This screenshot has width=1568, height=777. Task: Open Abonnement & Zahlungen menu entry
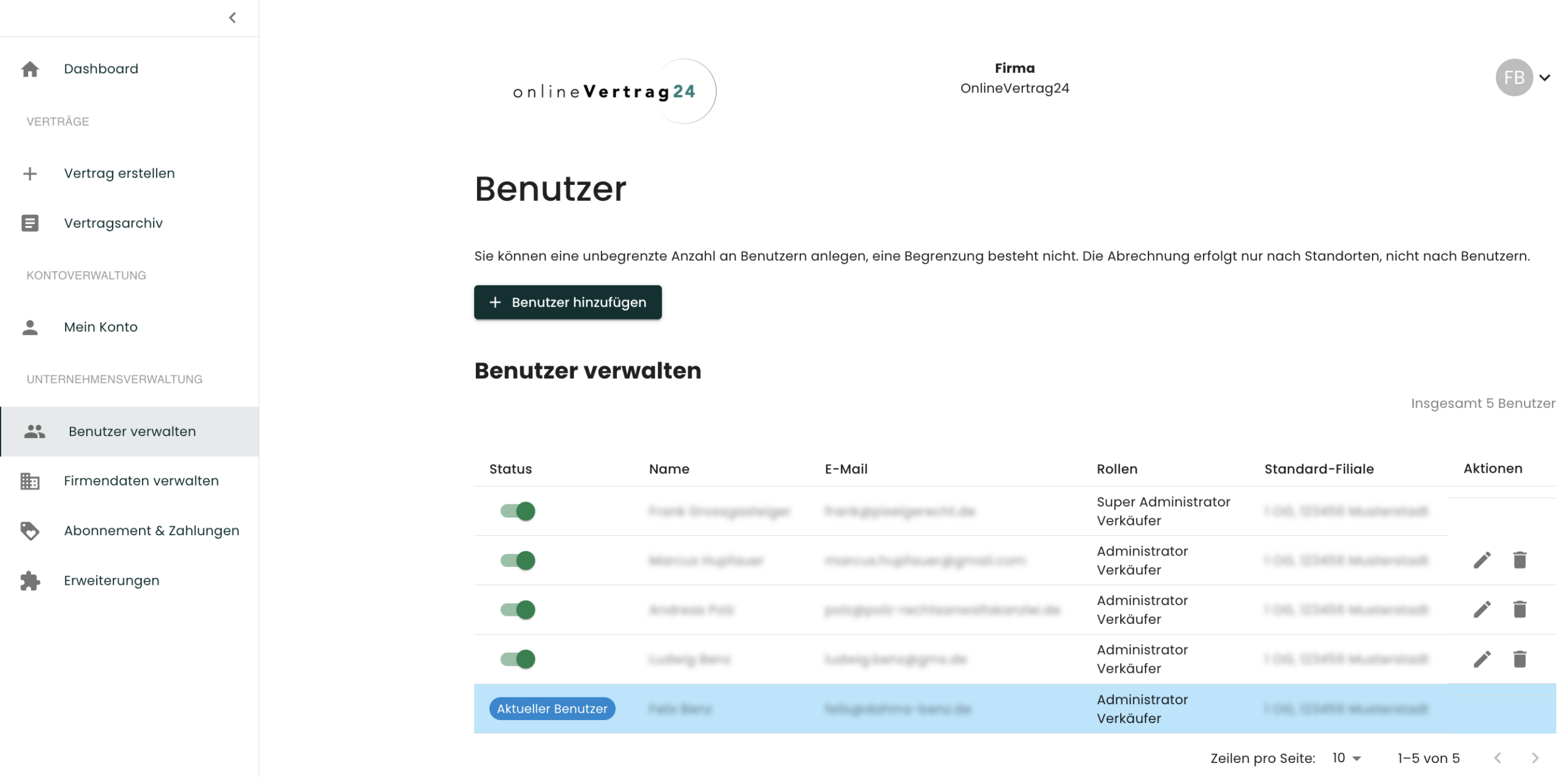(151, 531)
